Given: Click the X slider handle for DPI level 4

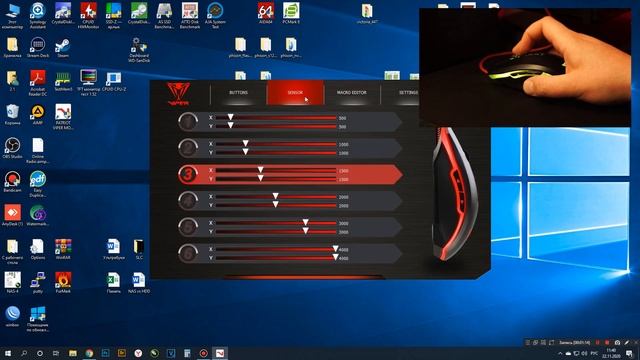Looking at the screenshot, I should pyautogui.click(x=276, y=196).
